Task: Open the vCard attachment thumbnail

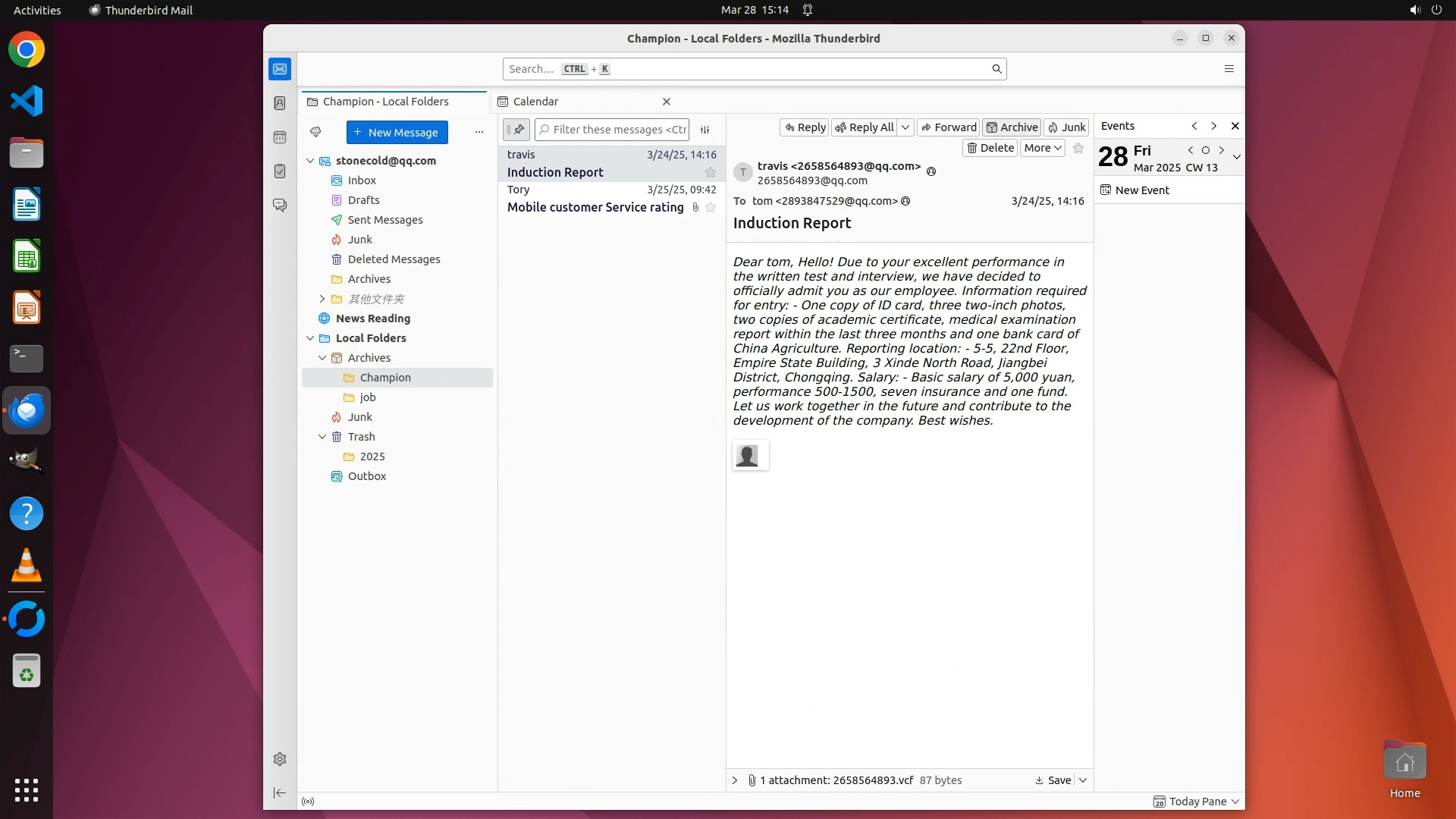Action: pos(750,456)
